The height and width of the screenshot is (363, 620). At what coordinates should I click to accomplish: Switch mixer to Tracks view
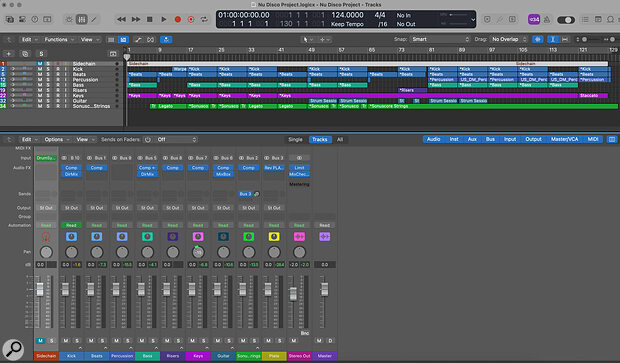point(319,140)
